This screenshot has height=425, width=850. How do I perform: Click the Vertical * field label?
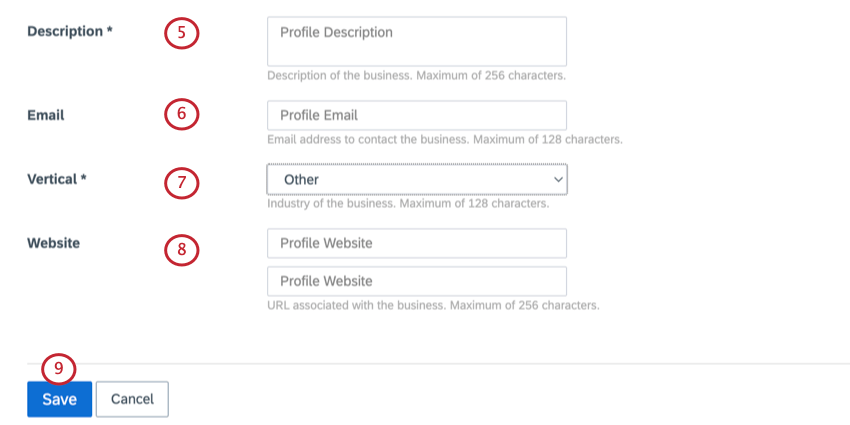click(57, 179)
